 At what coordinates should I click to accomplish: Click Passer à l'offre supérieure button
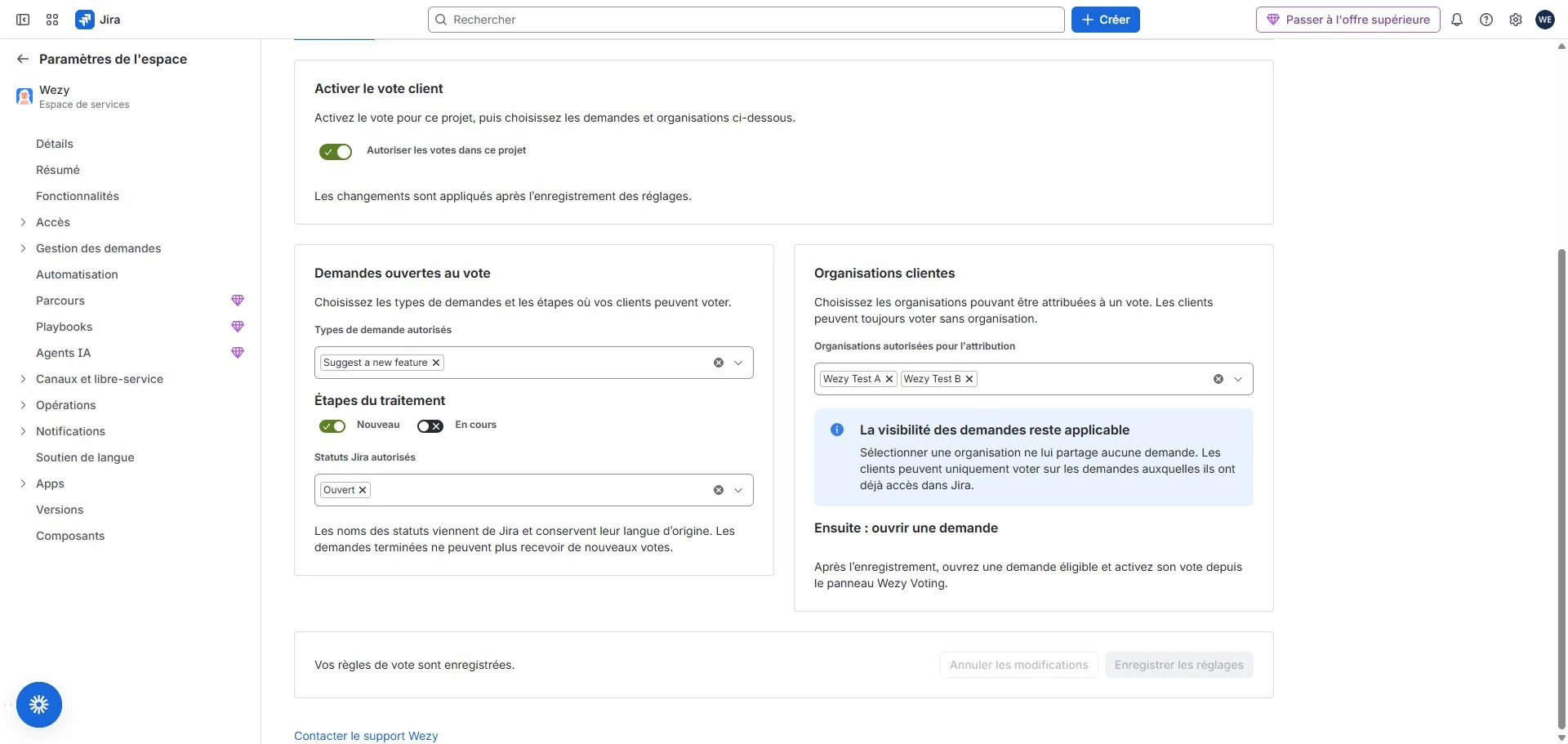click(1348, 20)
